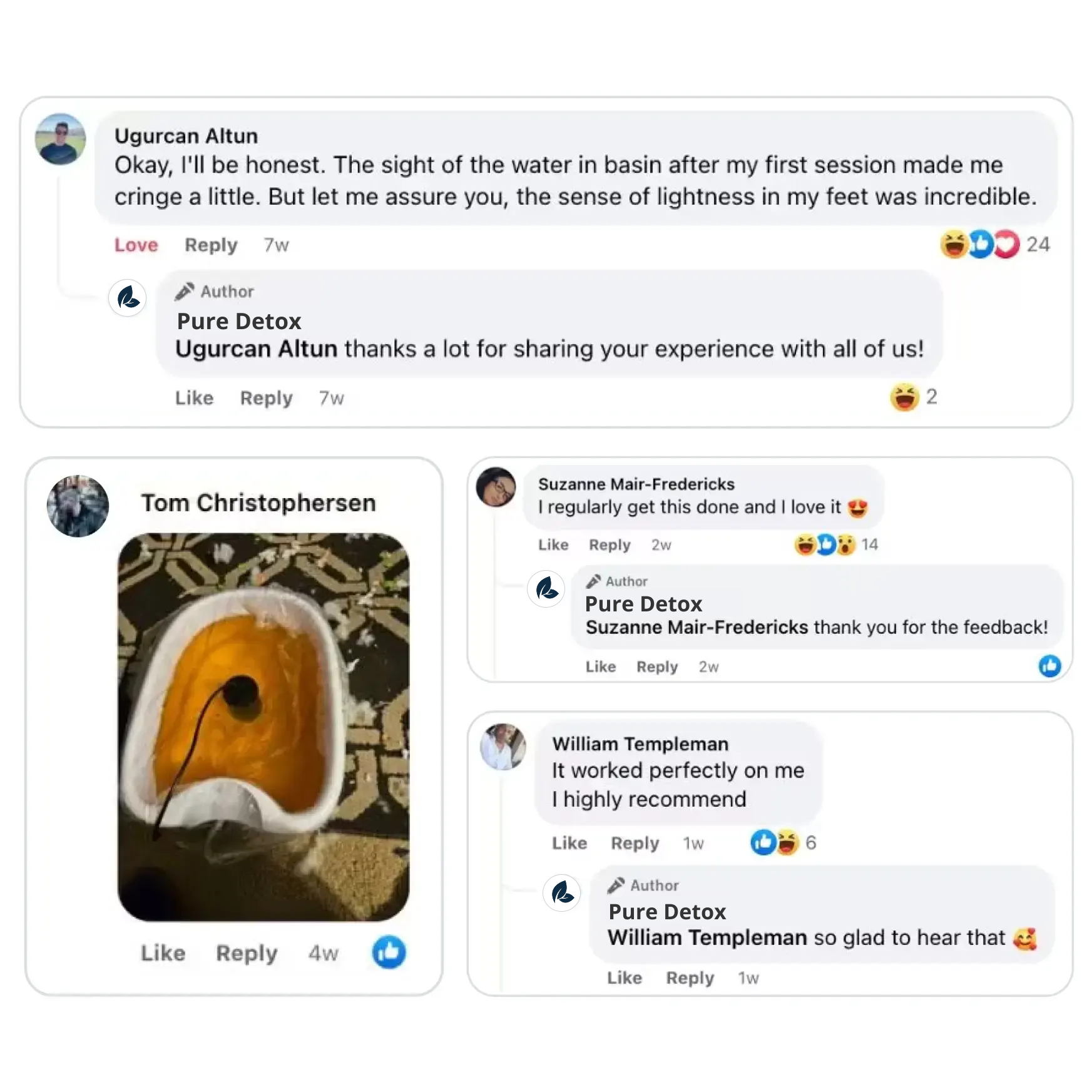This screenshot has height=1092, width=1092.
Task: Toggle Love reaction on Ugurcan's comment
Action: 136,245
